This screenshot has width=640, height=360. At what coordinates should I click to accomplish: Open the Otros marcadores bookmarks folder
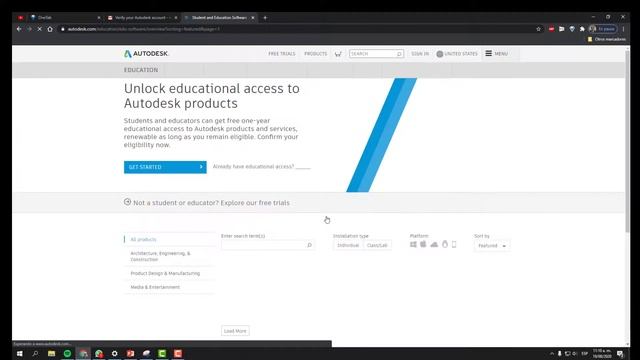click(607, 39)
